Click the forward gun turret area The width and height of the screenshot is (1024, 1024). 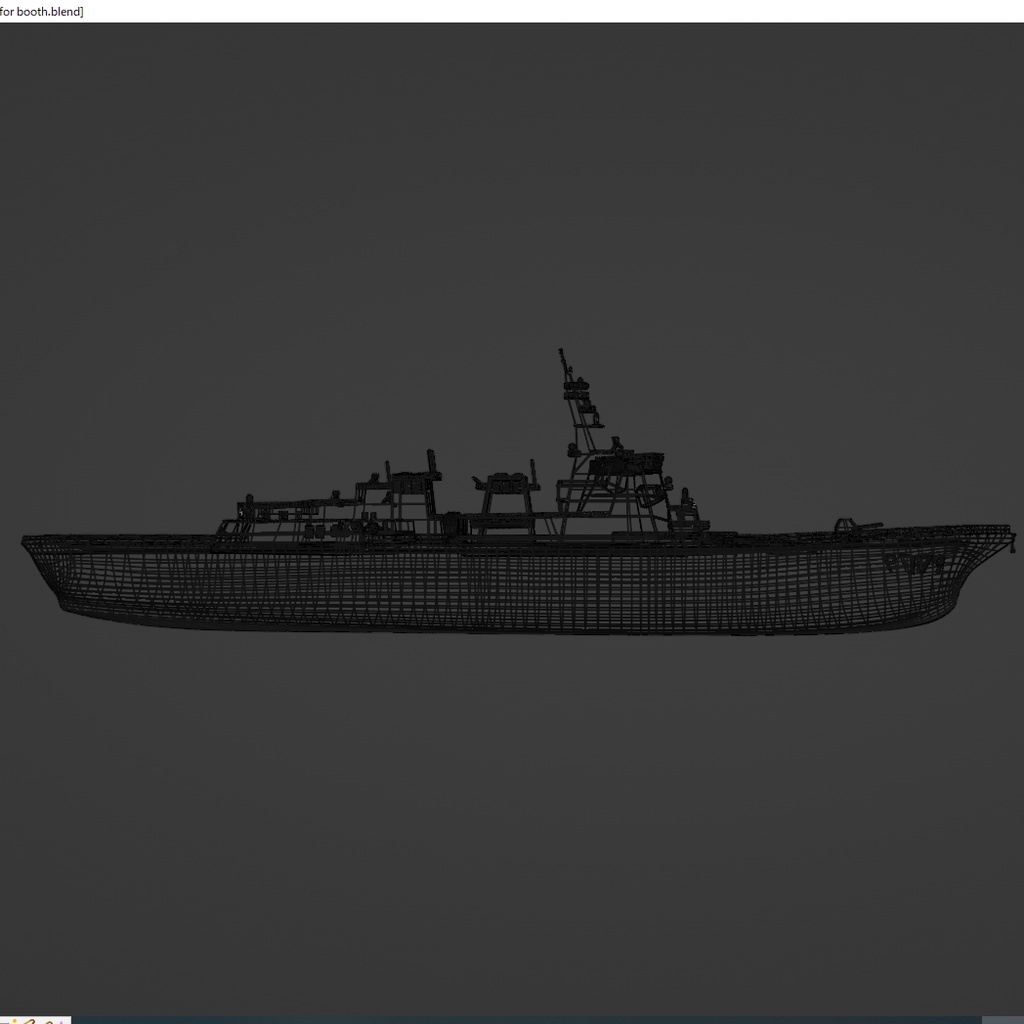(x=850, y=525)
